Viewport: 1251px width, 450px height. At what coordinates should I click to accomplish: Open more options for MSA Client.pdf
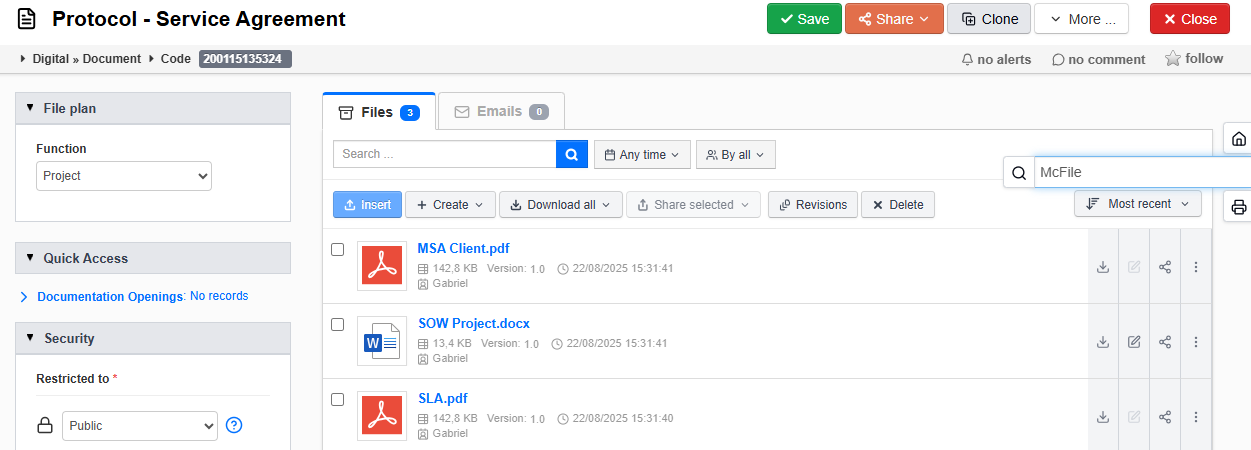point(1196,267)
